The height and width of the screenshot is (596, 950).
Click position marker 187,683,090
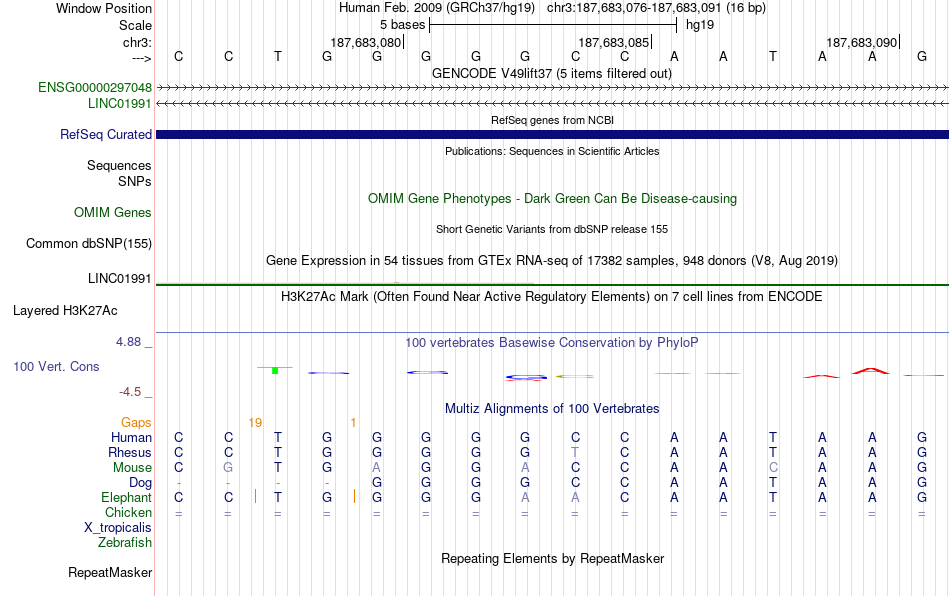tap(862, 42)
